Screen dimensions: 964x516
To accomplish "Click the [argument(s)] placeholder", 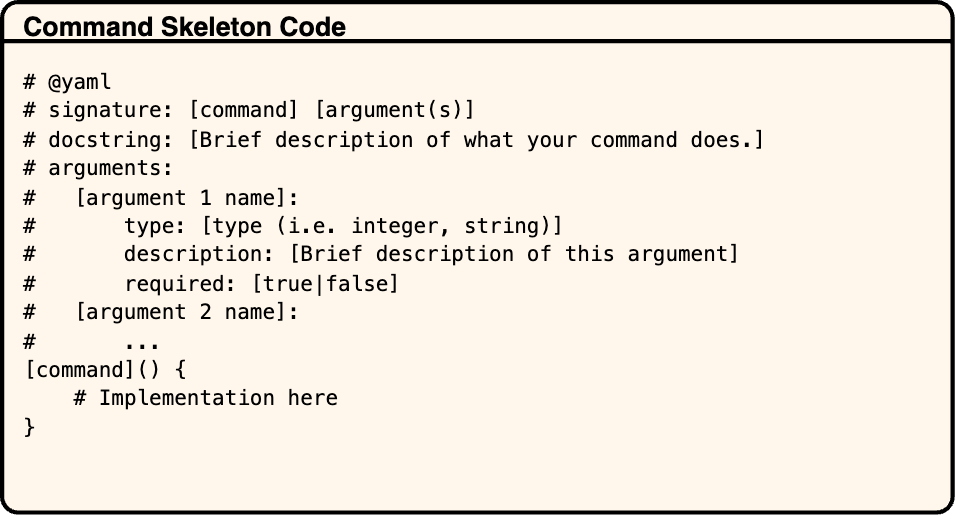I will (395, 110).
